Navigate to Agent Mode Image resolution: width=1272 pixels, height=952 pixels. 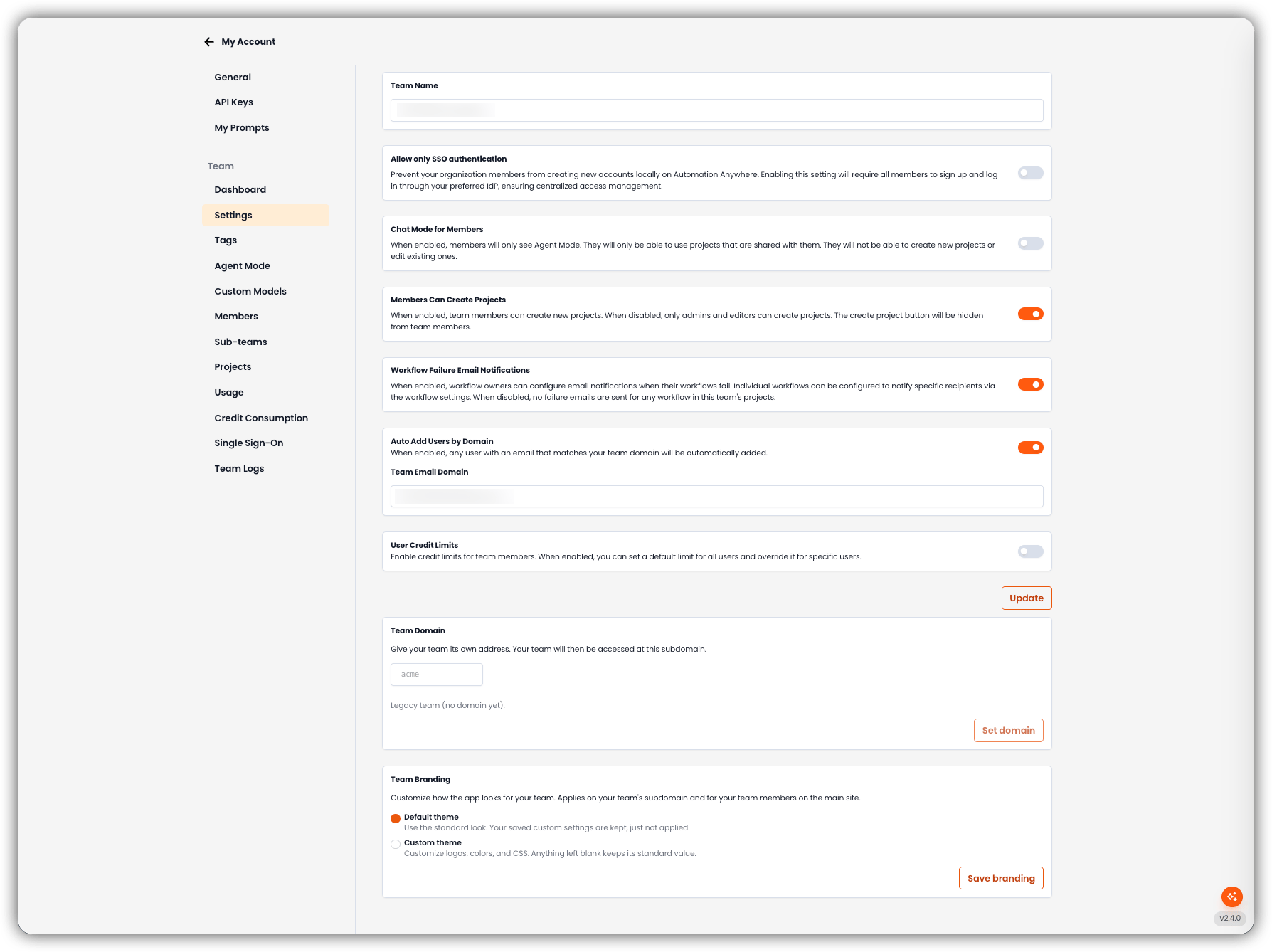pyautogui.click(x=242, y=266)
